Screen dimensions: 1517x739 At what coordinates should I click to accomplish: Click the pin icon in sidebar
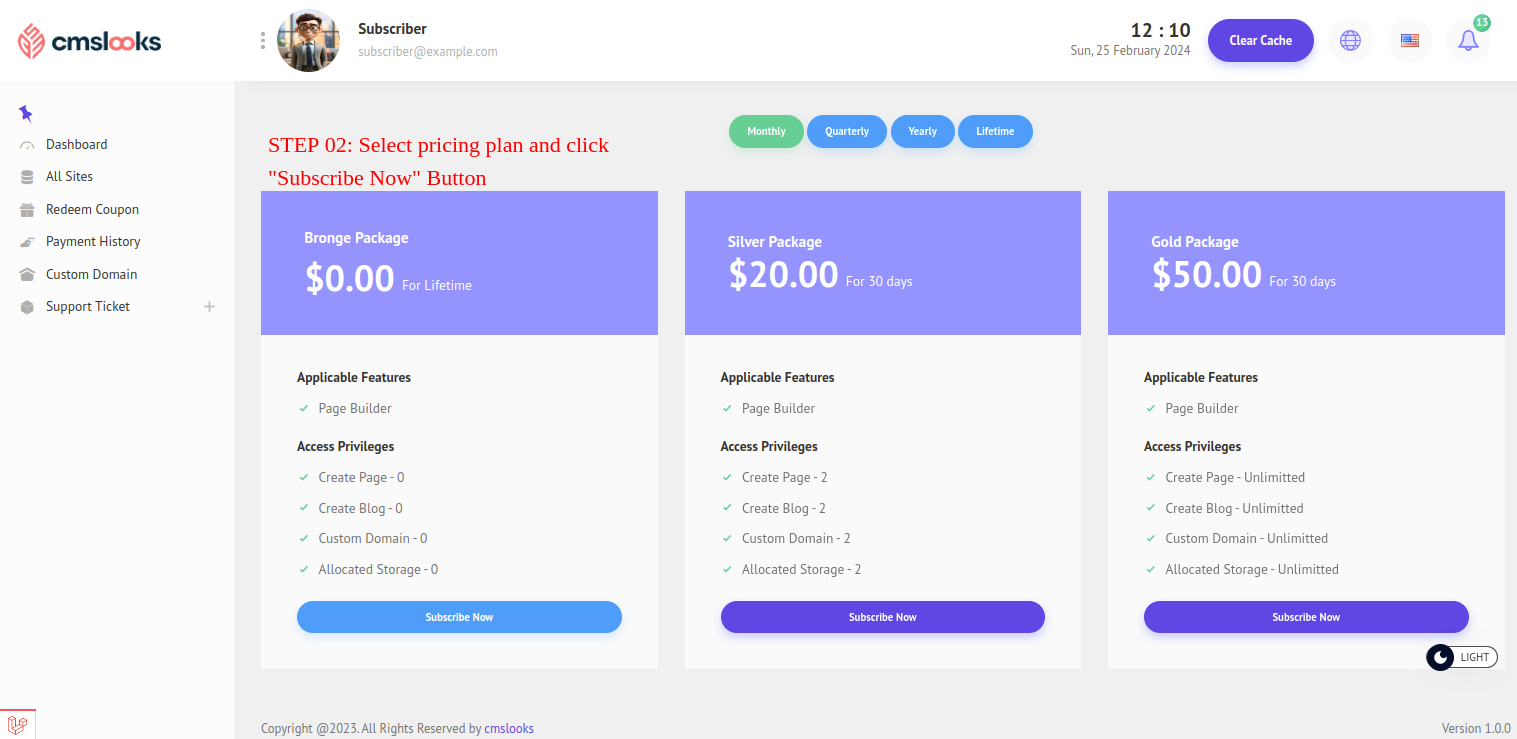tap(26, 113)
